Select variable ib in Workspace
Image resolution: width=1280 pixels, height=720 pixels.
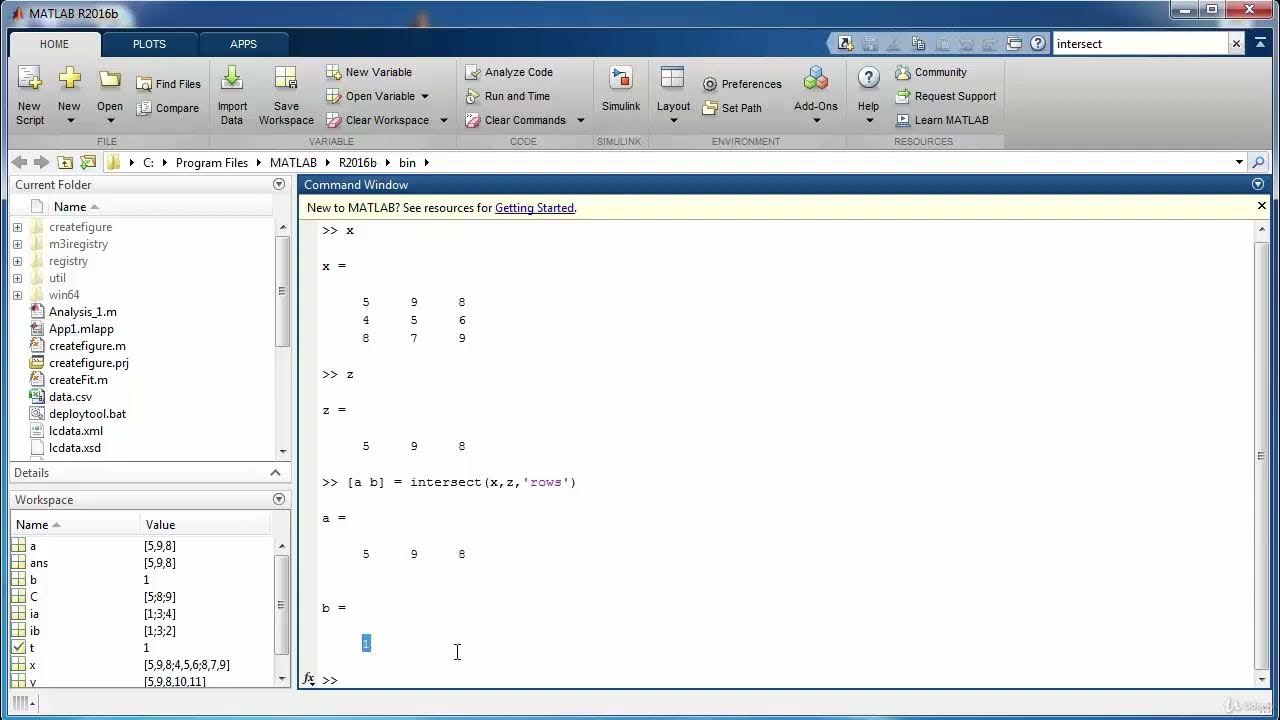140,631
